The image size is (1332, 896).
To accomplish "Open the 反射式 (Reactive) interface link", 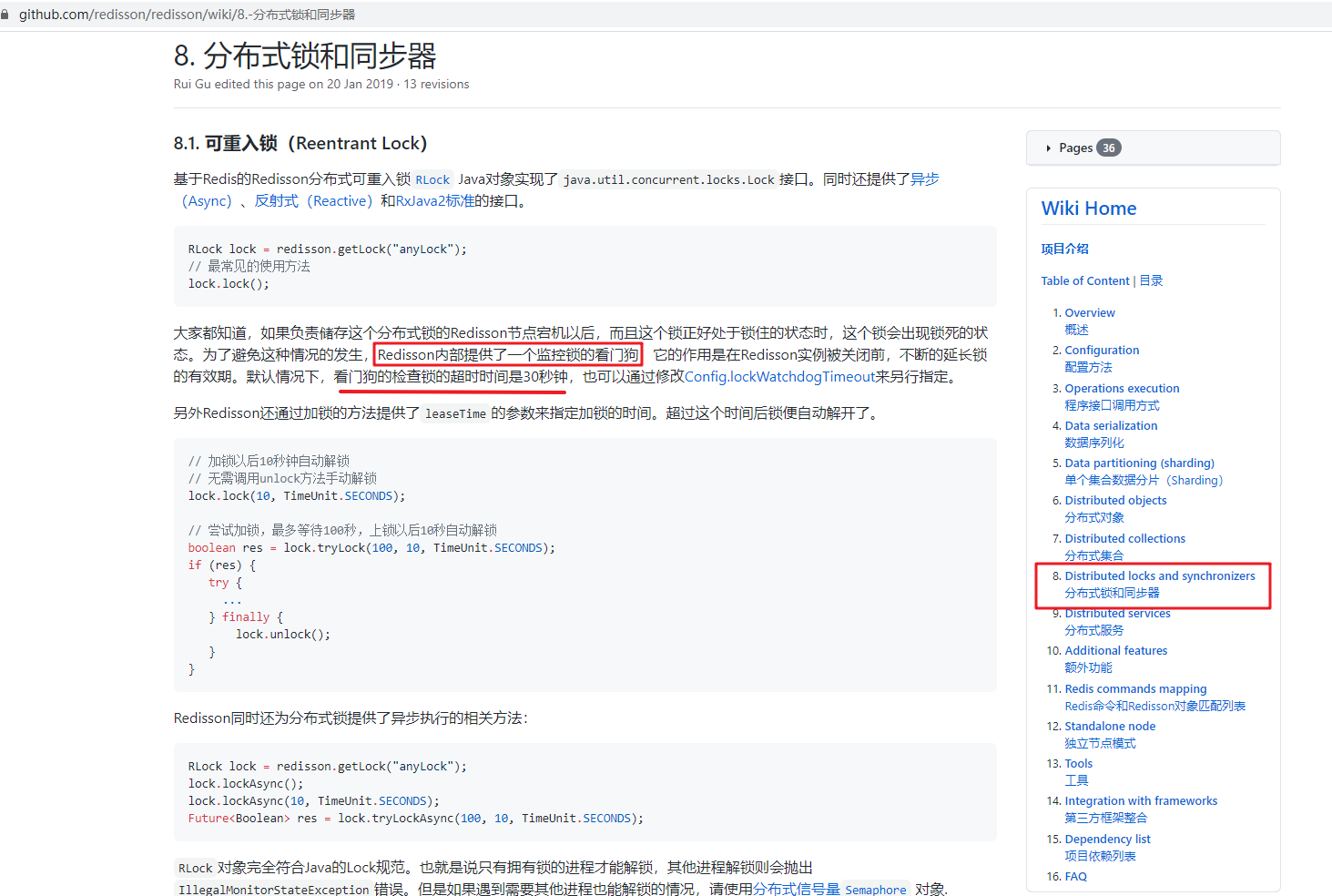I will (x=313, y=200).
